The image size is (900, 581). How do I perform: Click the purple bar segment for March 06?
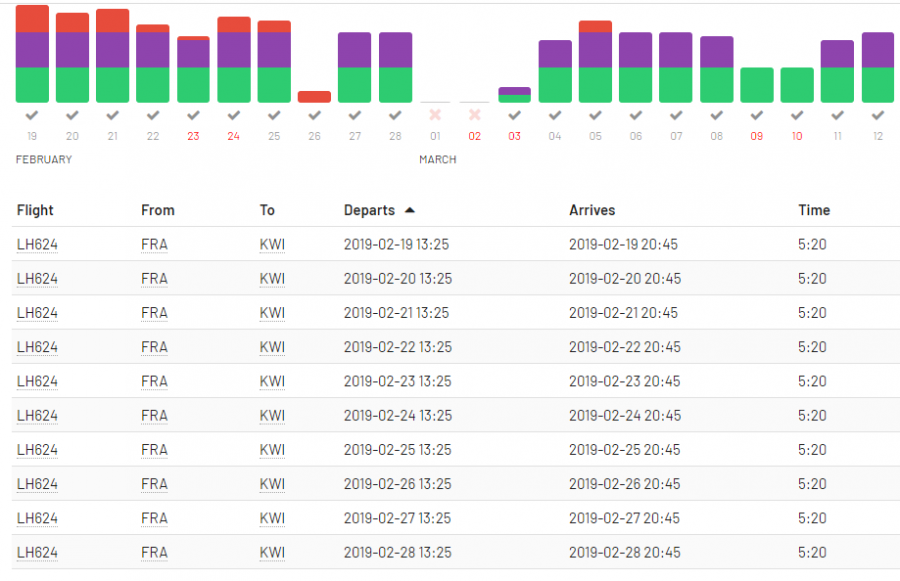click(636, 50)
